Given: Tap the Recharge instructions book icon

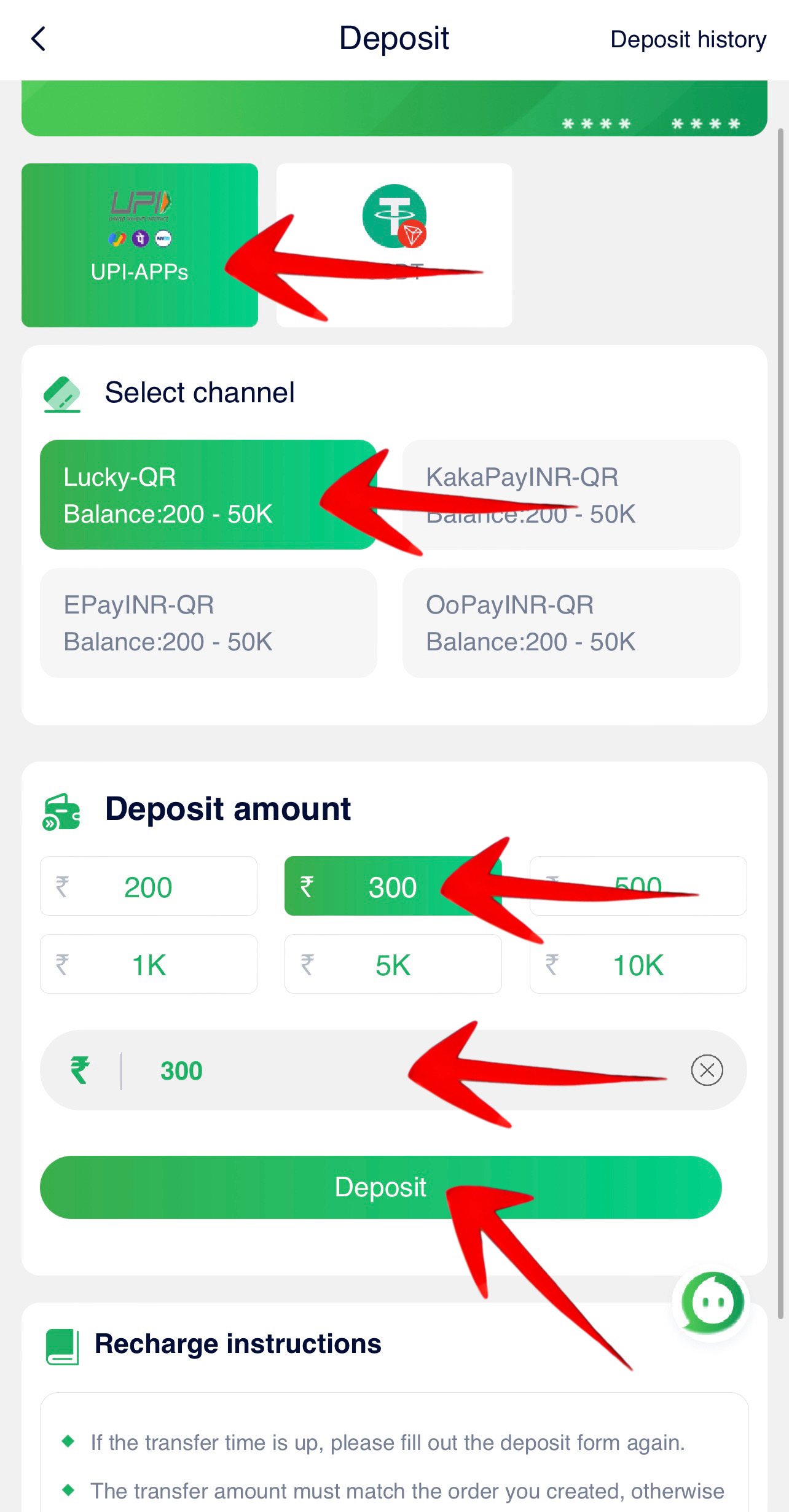Looking at the screenshot, I should pos(62,1346).
